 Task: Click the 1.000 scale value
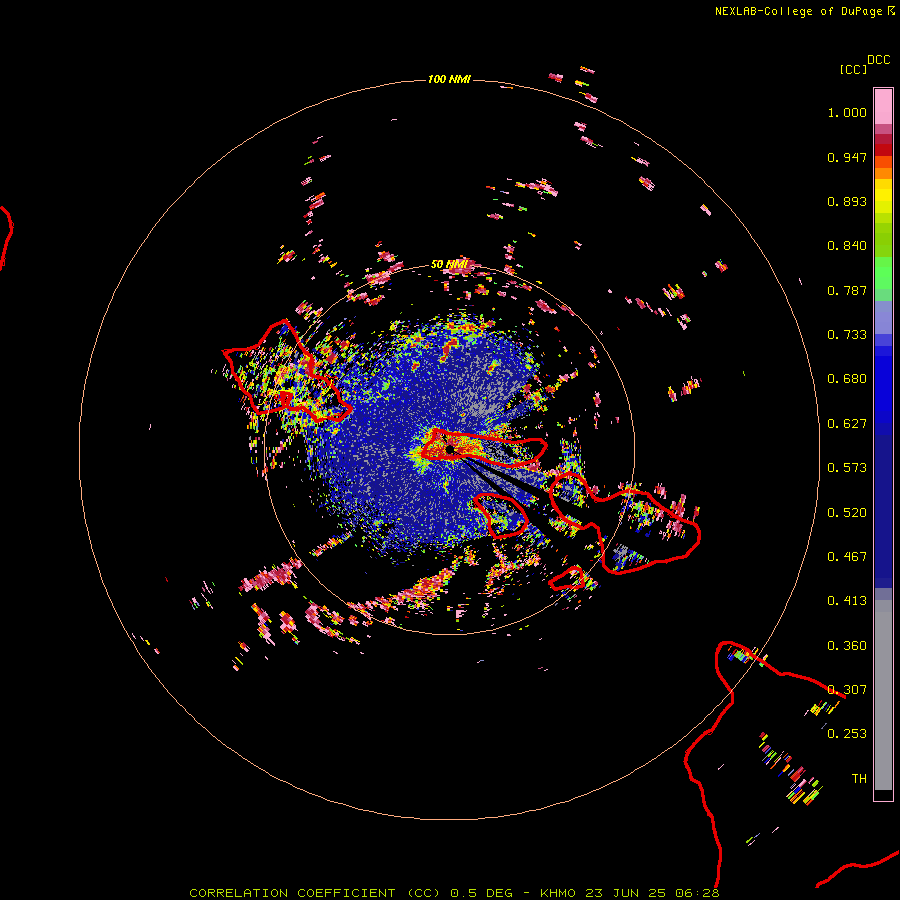coord(847,112)
